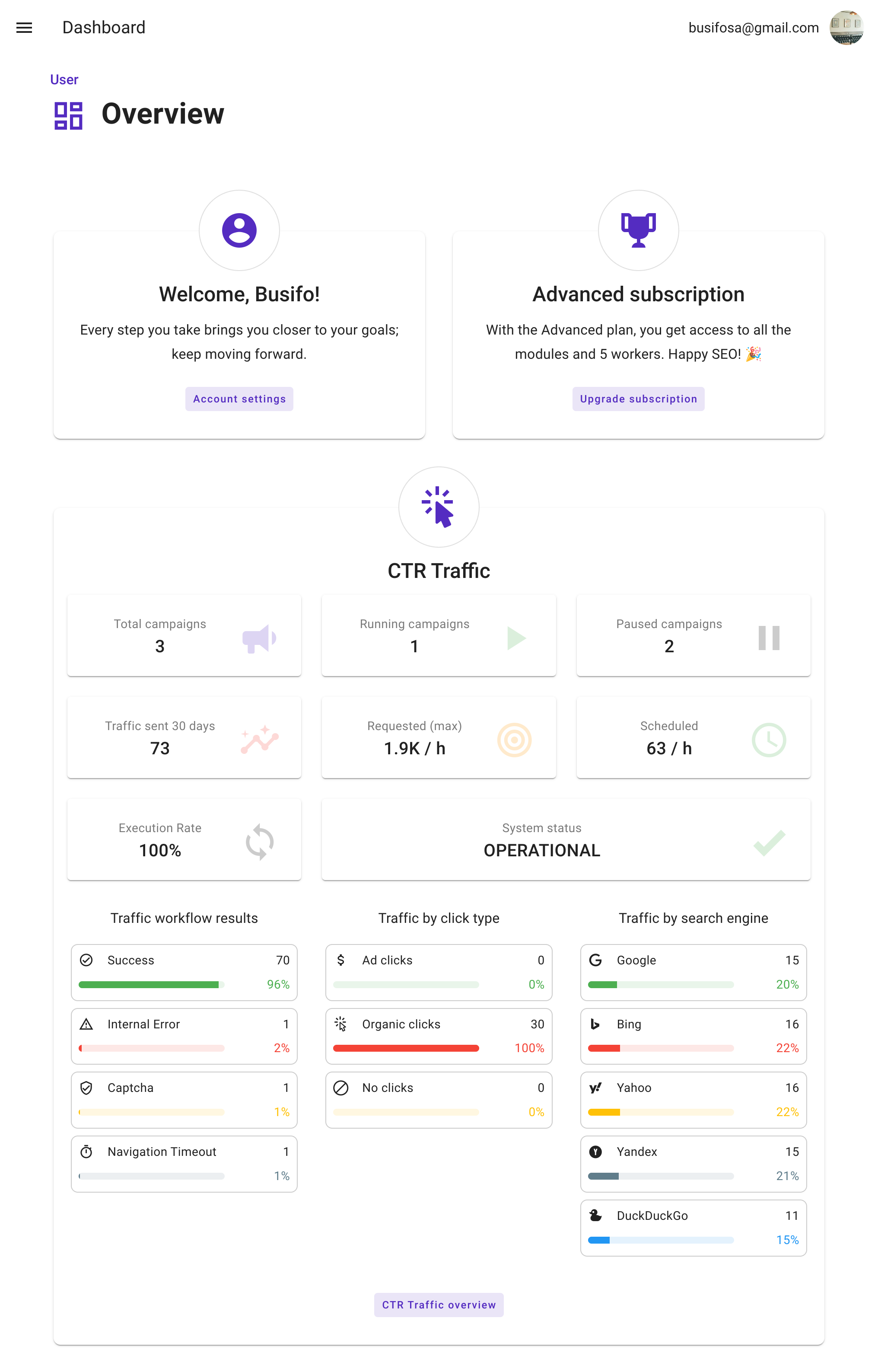Click the trophy icon above Advanced subscription
878x1372 pixels.
click(x=638, y=230)
